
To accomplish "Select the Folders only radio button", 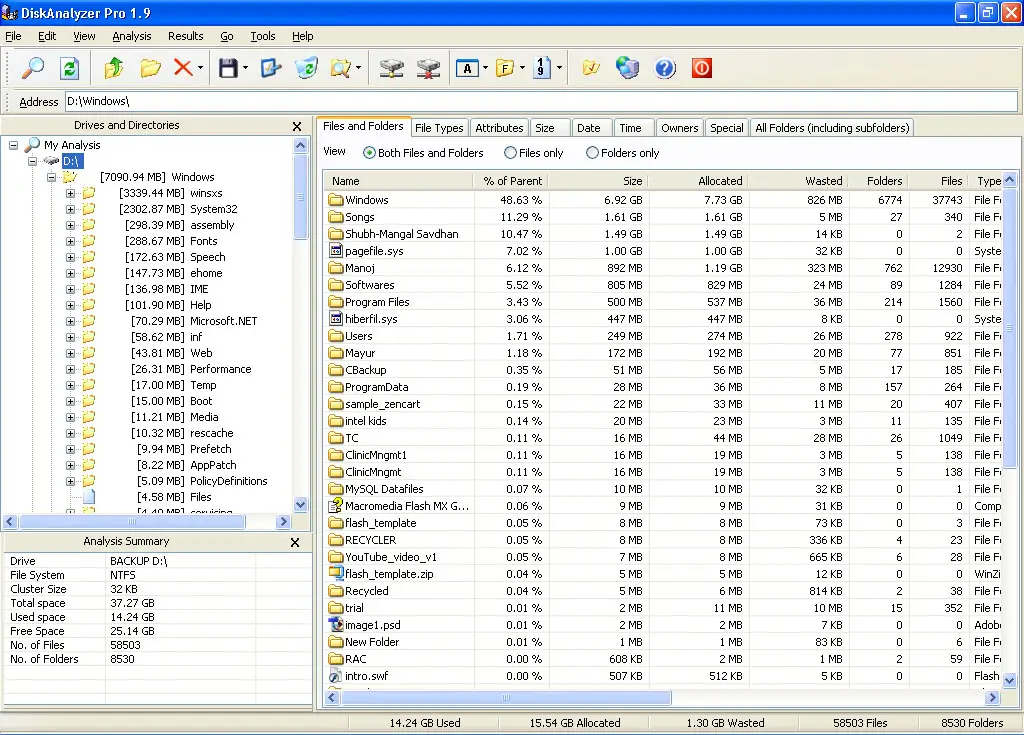I will click(x=592, y=153).
